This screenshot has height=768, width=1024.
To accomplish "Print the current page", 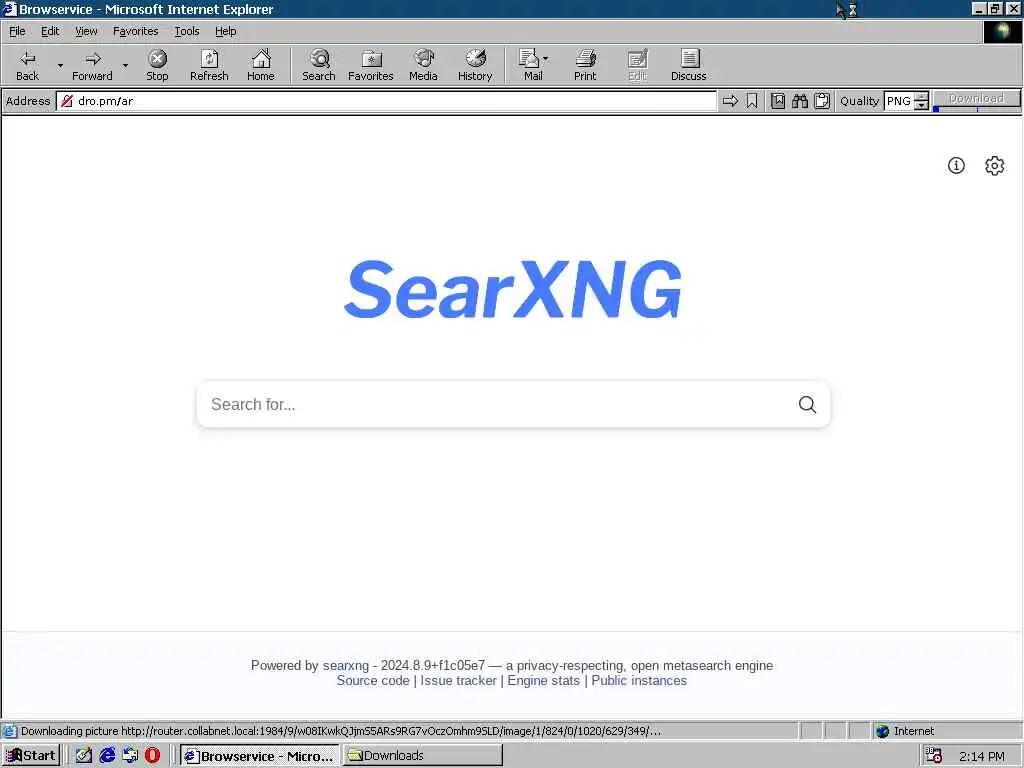I will 585,65.
